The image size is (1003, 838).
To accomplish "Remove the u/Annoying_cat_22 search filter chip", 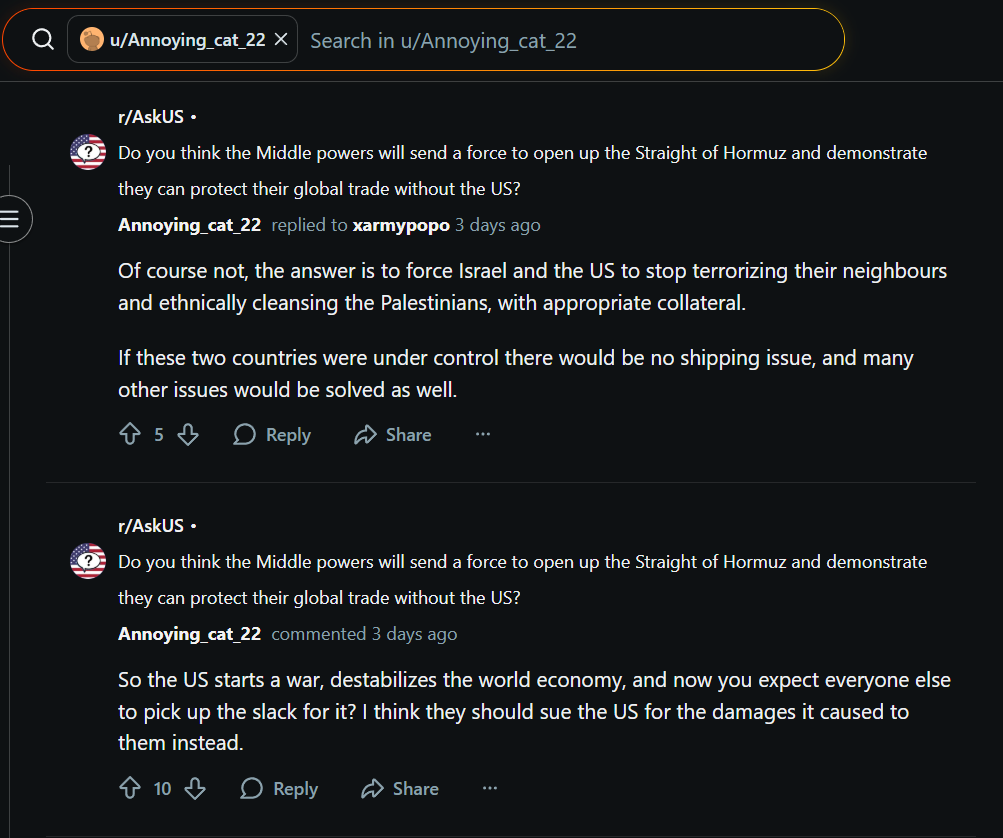I will point(280,40).
